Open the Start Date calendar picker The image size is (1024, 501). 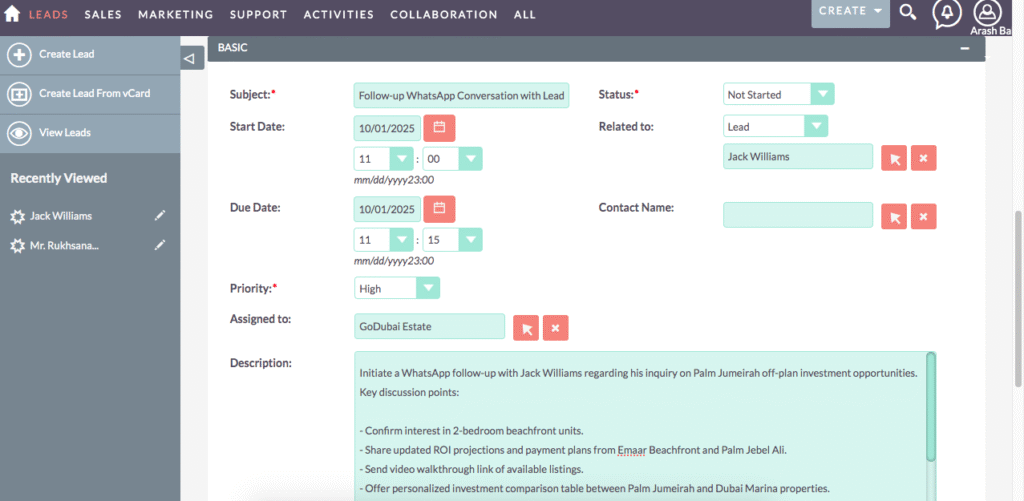click(x=439, y=127)
